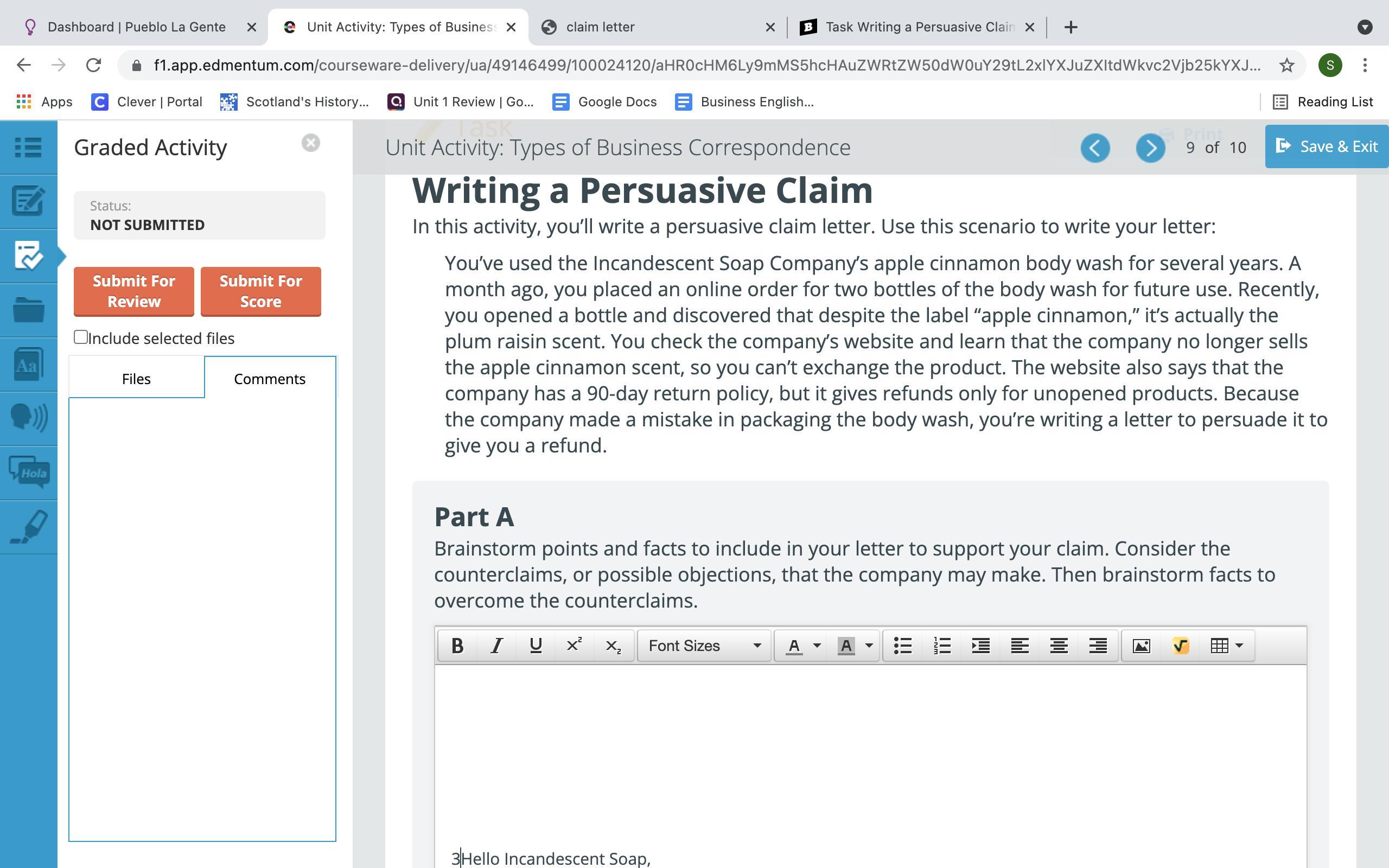The image size is (1389, 868).
Task: Expand the text color dropdown arrow
Action: [x=817, y=646]
